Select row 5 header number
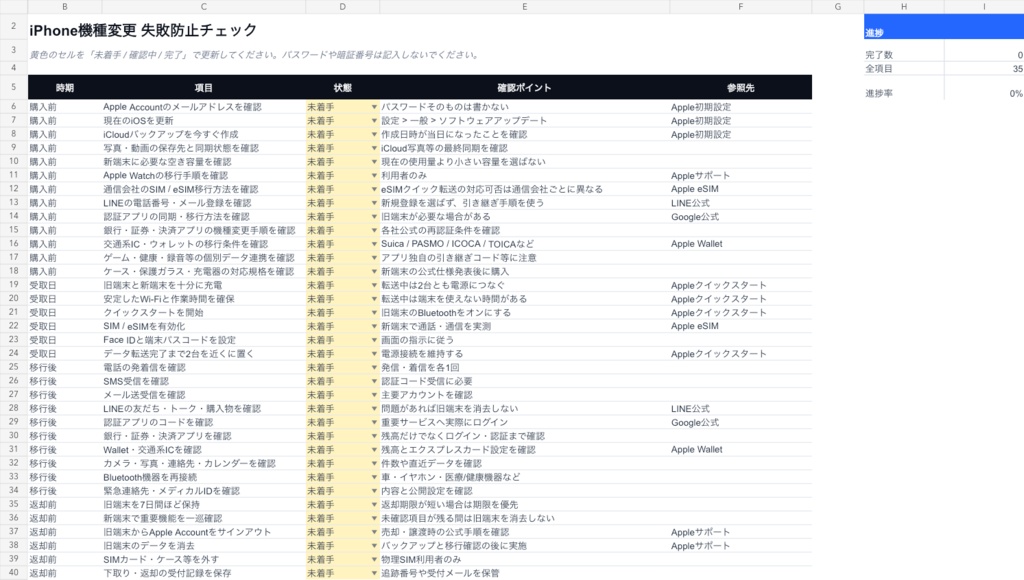Image resolution: width=1024 pixels, height=580 pixels. pyautogui.click(x=14, y=87)
